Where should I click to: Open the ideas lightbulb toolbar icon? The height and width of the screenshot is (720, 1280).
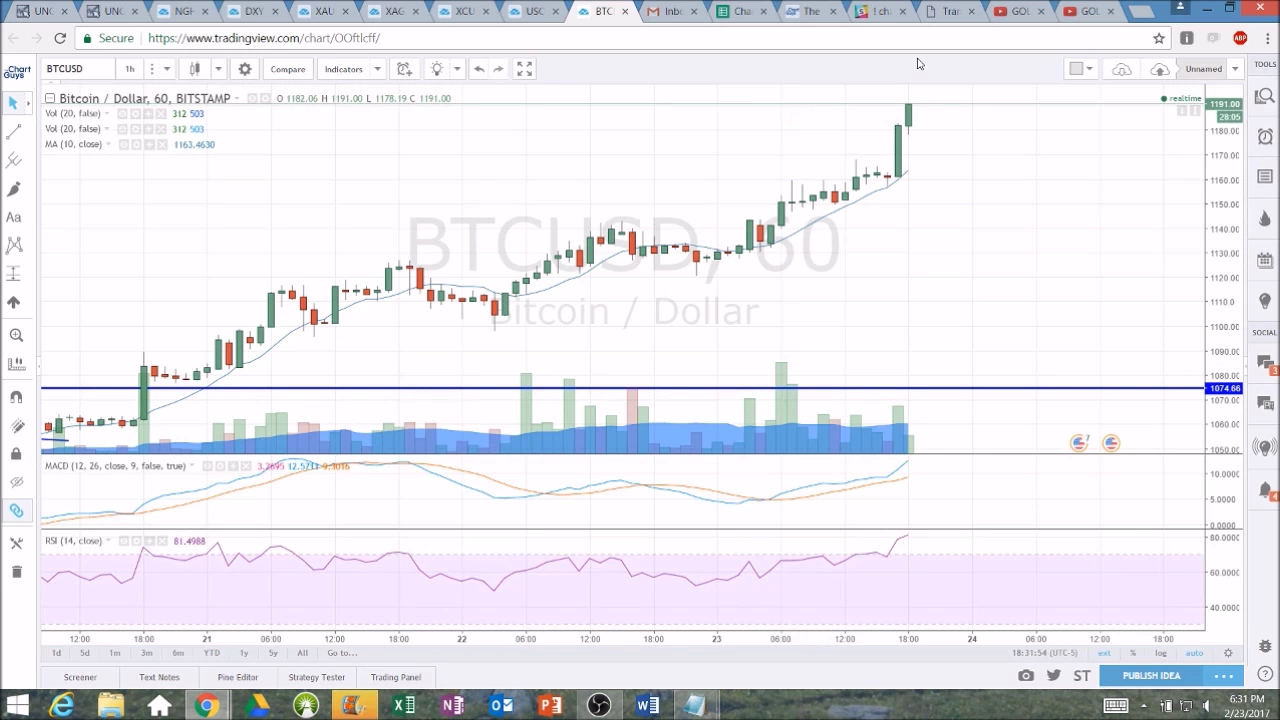pos(437,69)
